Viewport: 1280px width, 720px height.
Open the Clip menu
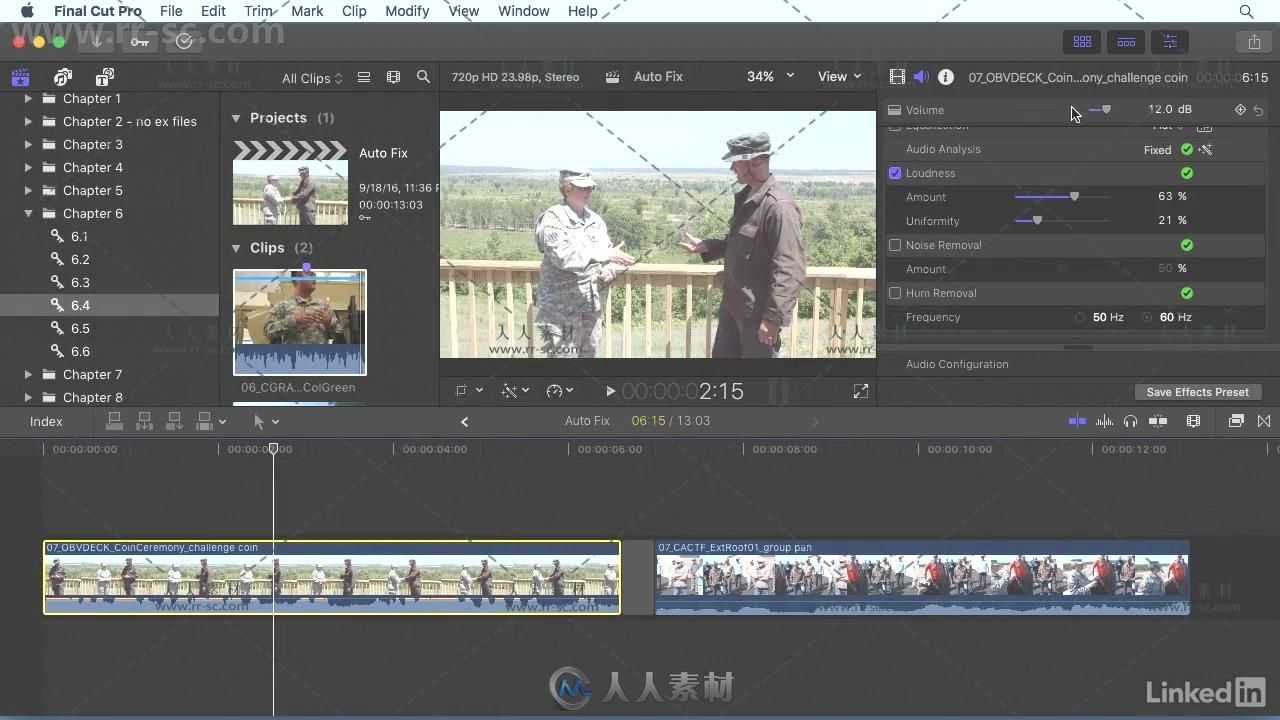354,11
